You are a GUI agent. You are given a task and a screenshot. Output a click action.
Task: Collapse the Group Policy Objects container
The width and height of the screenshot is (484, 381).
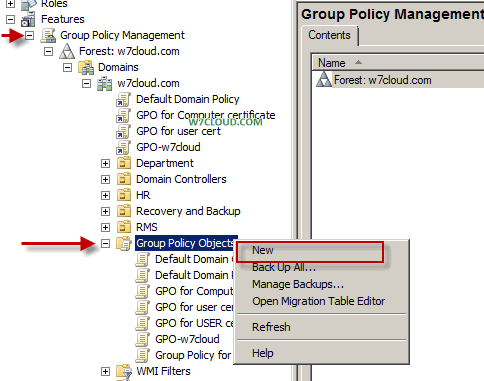(105, 244)
